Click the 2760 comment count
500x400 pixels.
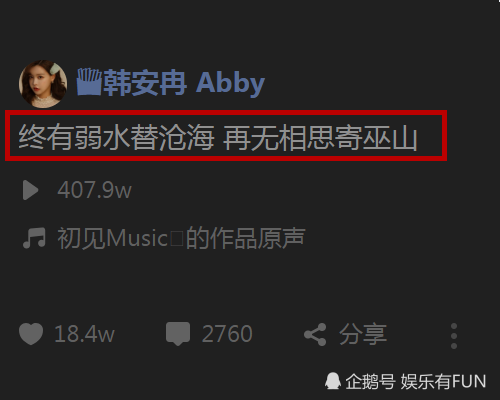coord(227,334)
